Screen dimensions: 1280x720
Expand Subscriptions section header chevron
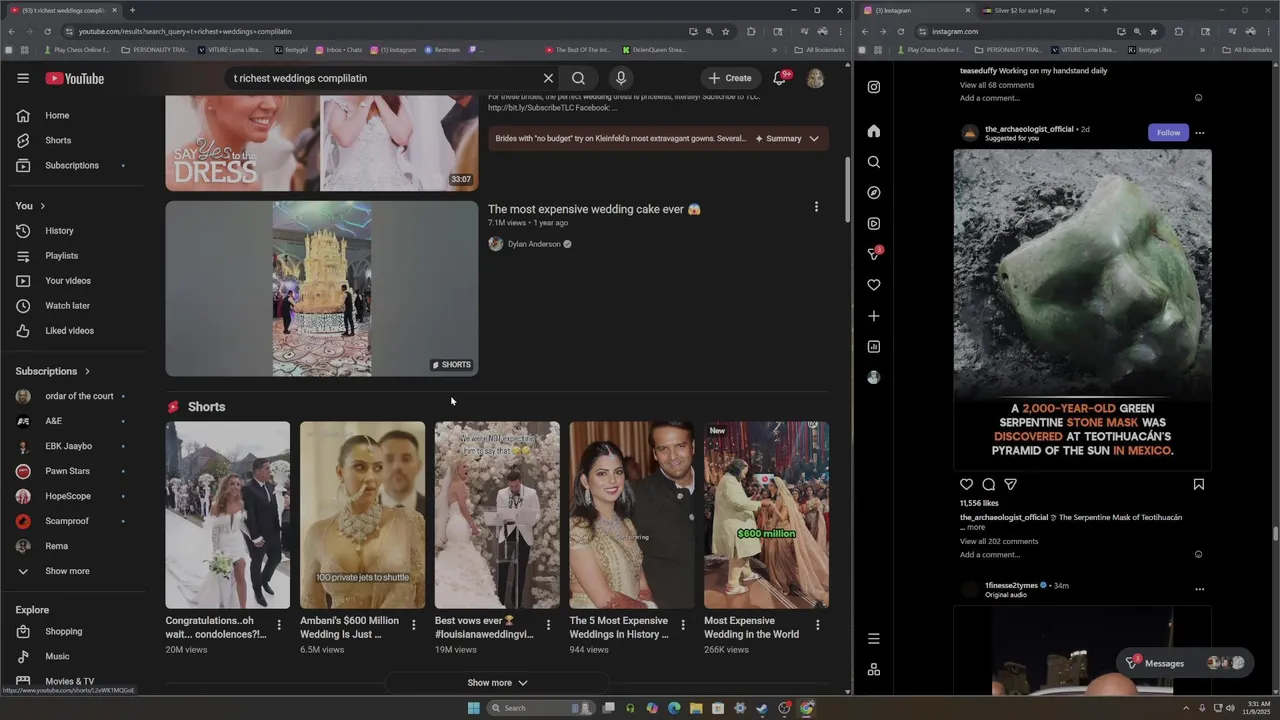(x=87, y=371)
